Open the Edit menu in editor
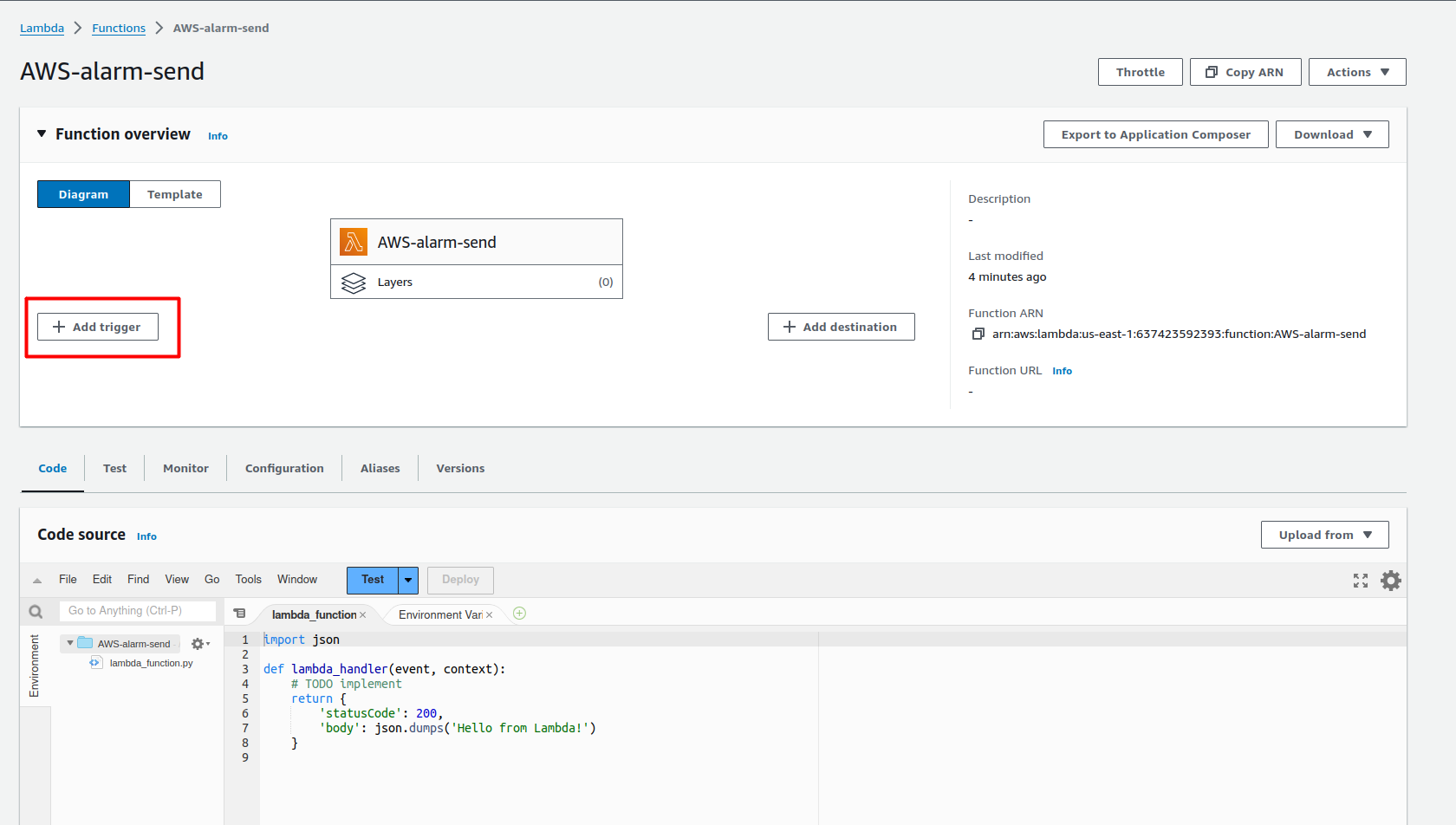This screenshot has width=1456, height=825. [102, 580]
